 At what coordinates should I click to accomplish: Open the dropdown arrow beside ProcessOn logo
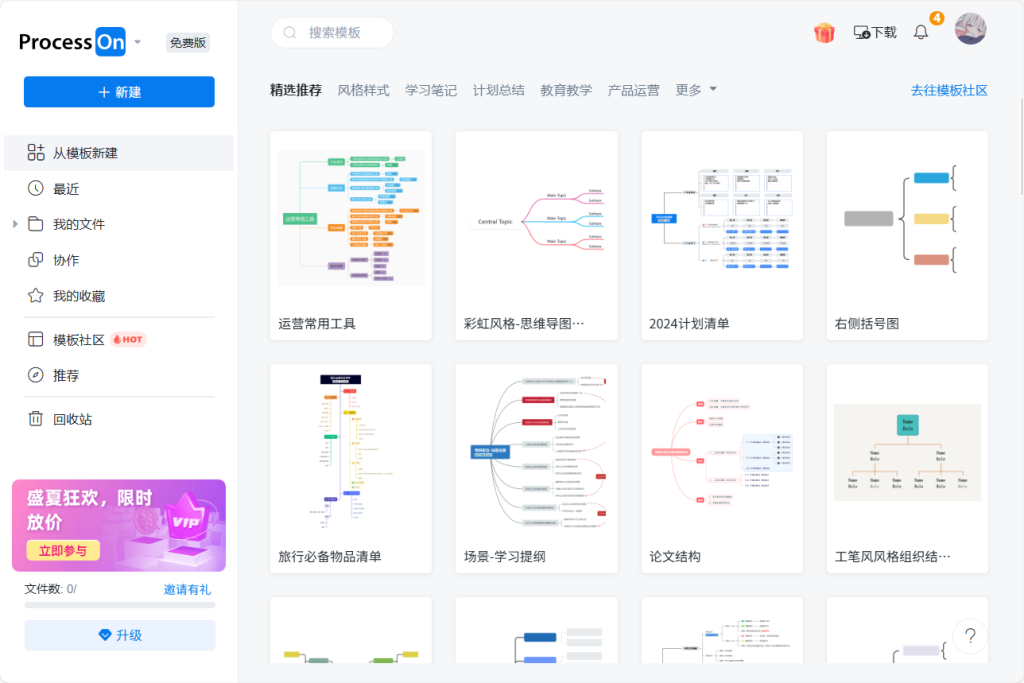138,42
